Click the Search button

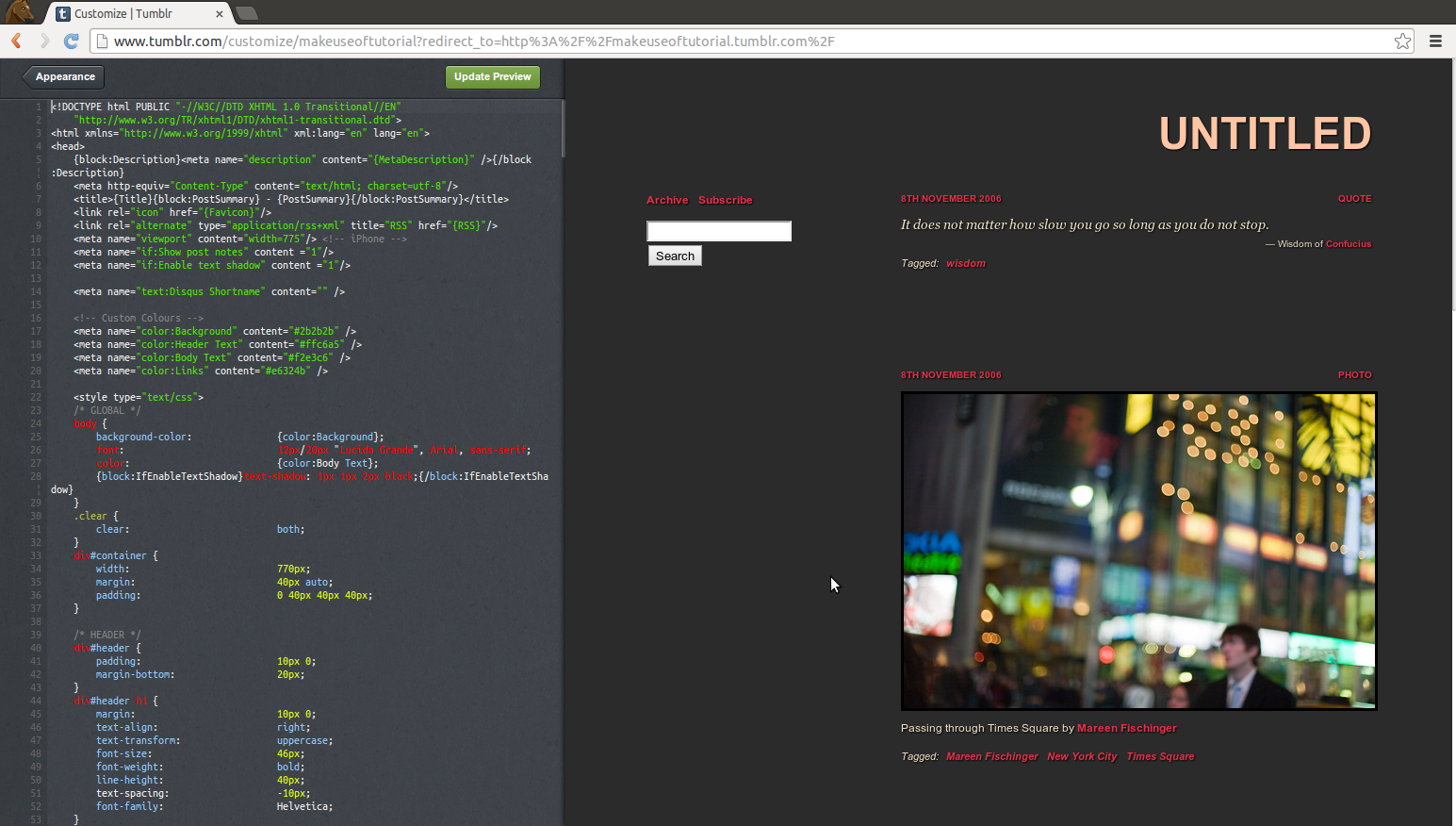tap(675, 256)
